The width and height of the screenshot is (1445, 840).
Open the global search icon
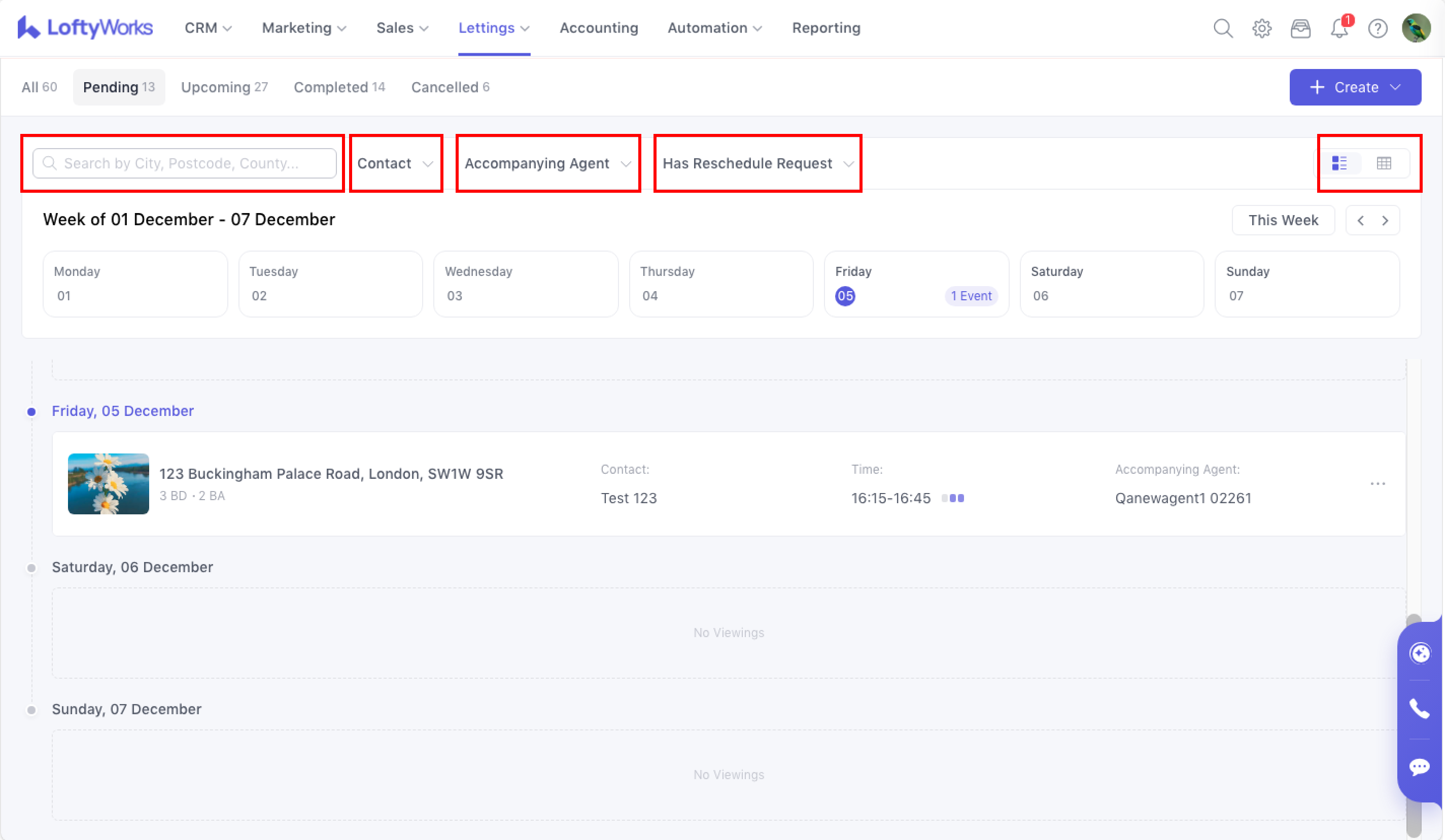(x=1222, y=28)
